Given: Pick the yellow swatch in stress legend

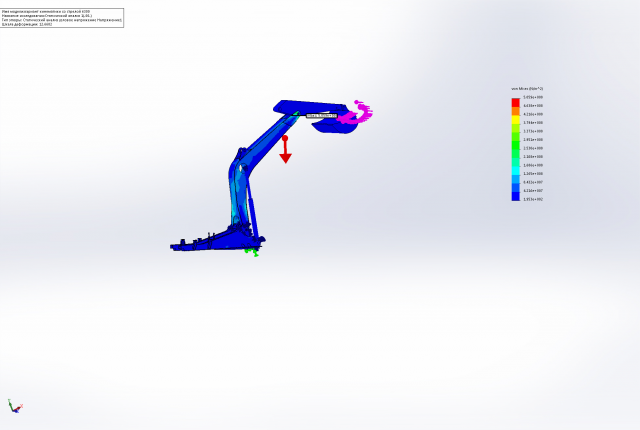Looking at the screenshot, I should pos(516,120).
